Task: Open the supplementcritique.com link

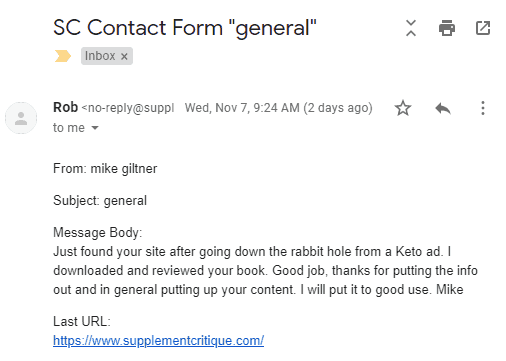Action: [158, 341]
